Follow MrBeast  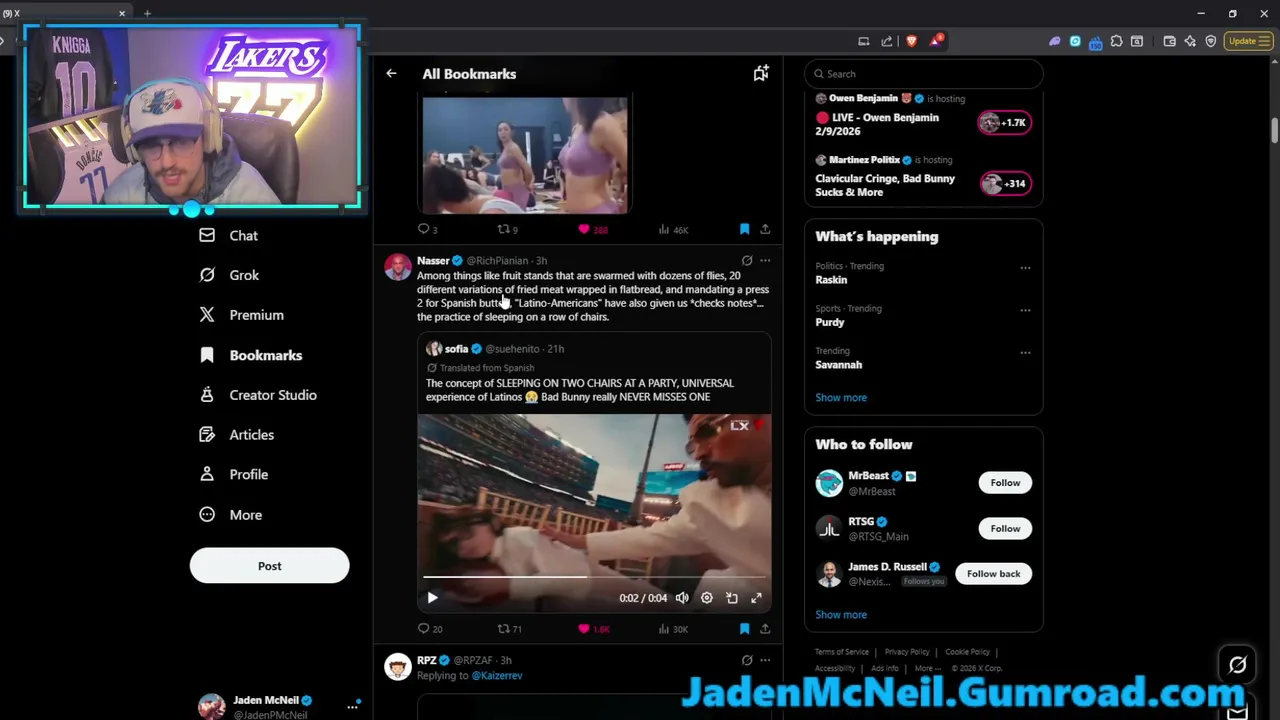(1005, 483)
